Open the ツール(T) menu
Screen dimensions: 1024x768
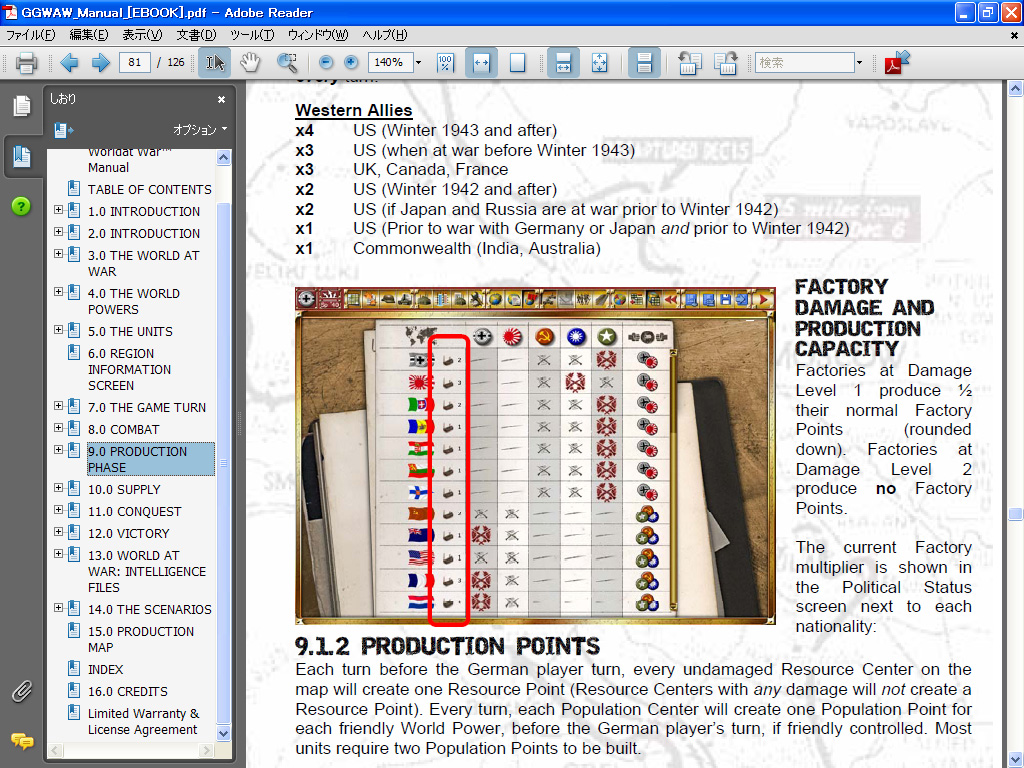tap(251, 35)
